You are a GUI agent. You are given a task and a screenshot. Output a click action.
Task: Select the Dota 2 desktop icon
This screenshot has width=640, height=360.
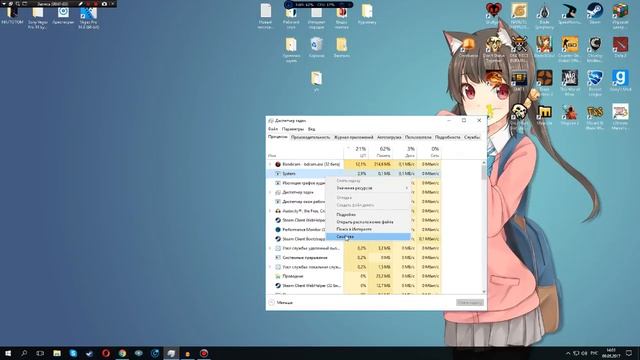point(620,47)
